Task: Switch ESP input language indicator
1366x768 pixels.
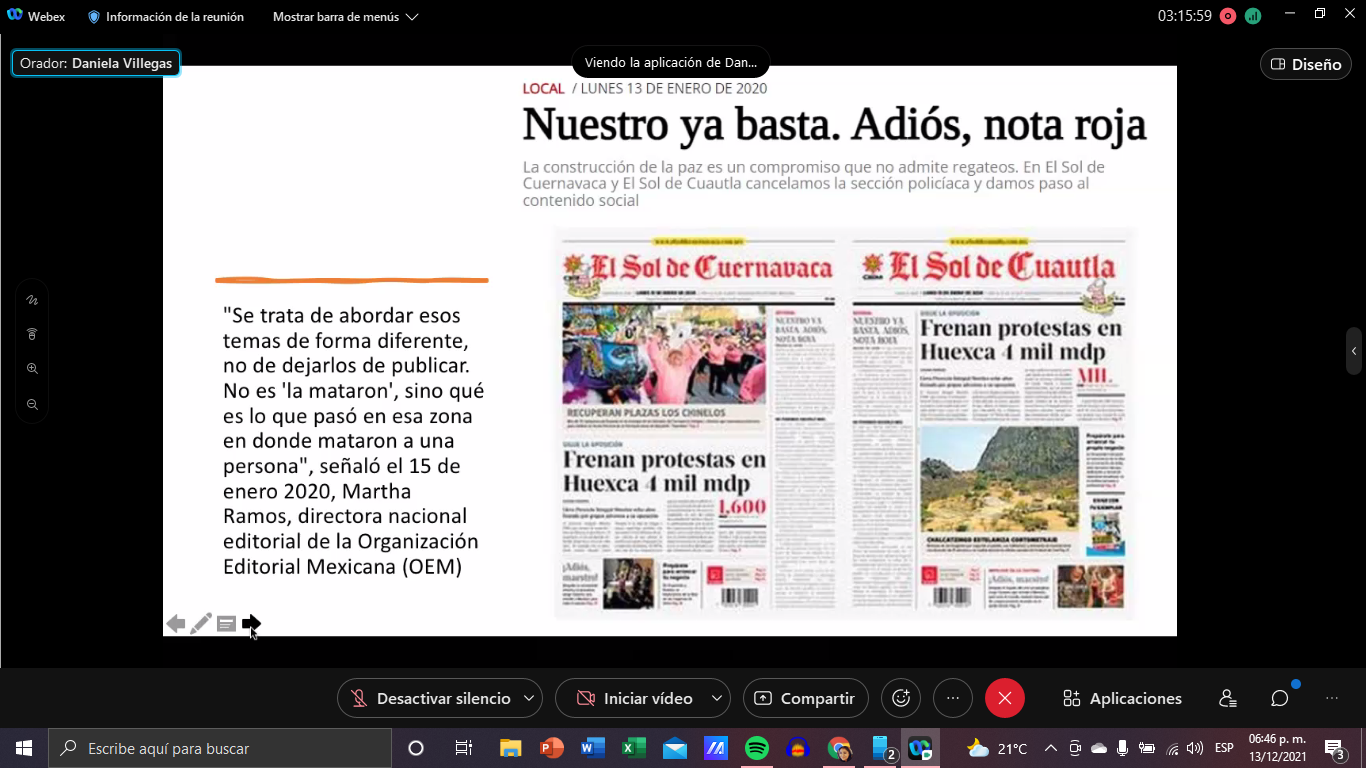Action: click(x=1224, y=748)
